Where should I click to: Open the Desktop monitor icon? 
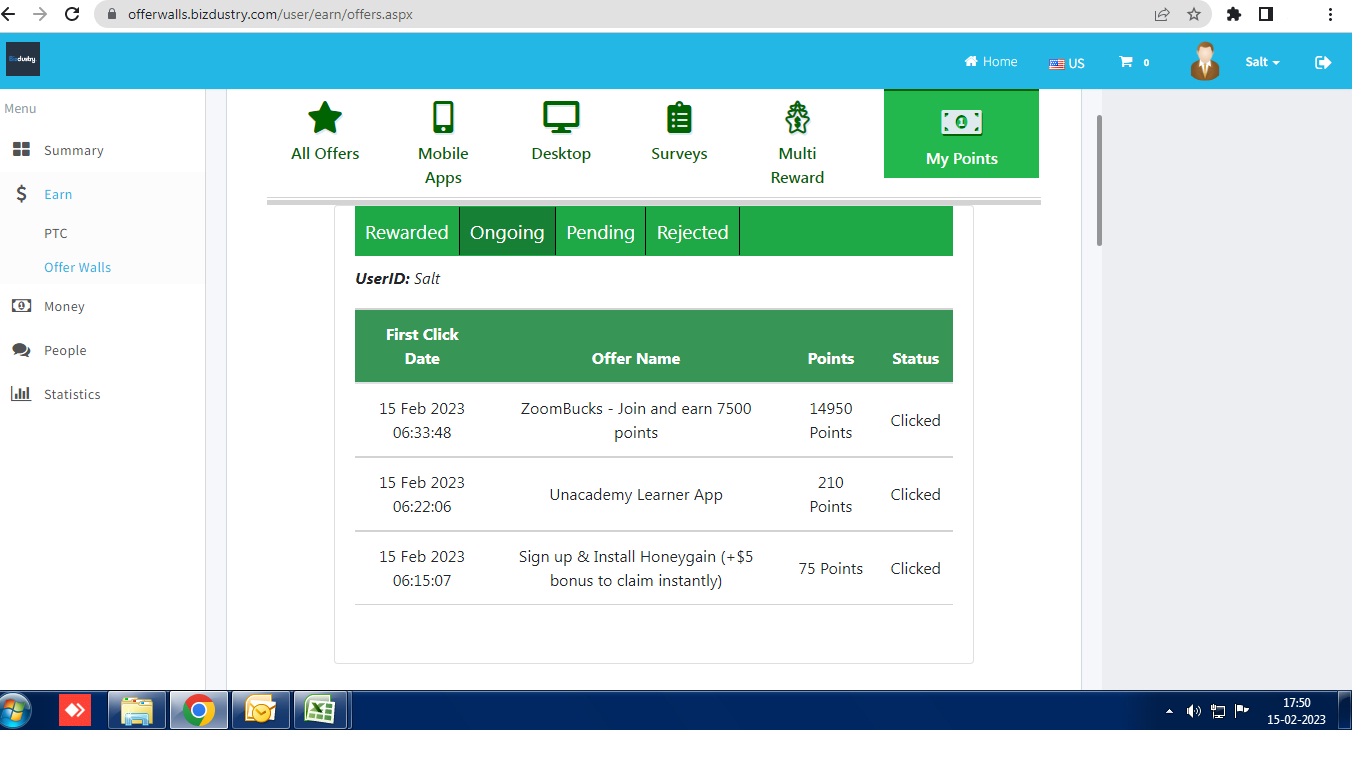coord(561,118)
